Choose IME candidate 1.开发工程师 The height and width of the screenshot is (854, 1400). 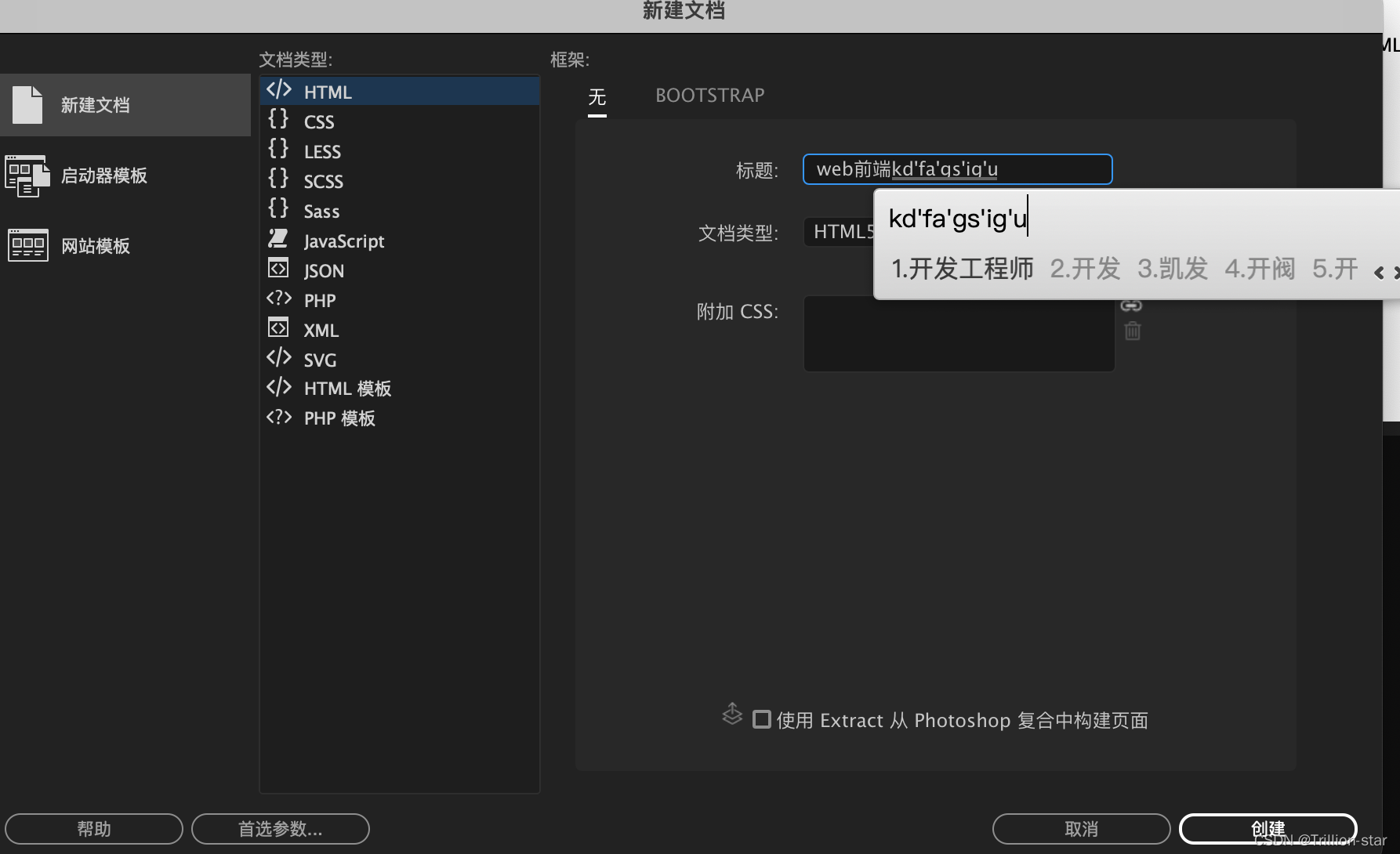click(963, 269)
